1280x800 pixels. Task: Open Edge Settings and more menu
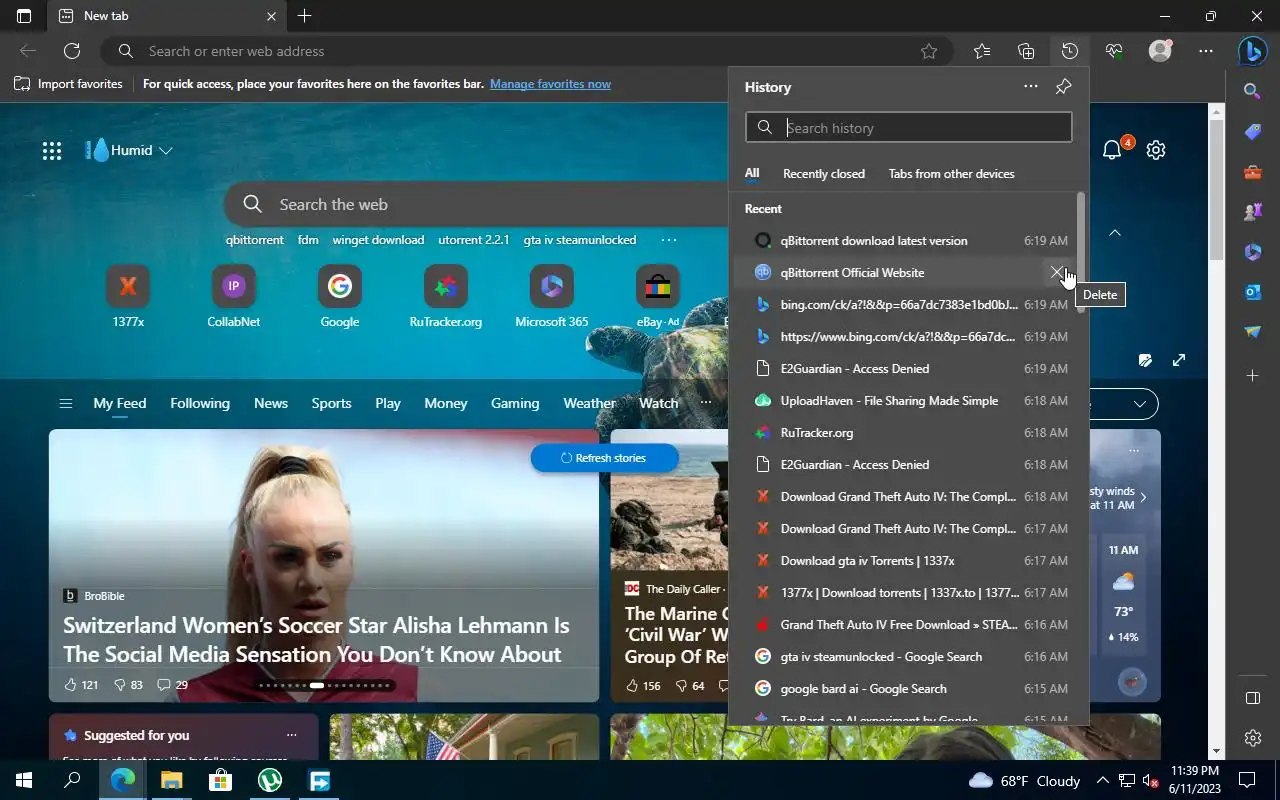pyautogui.click(x=1206, y=51)
